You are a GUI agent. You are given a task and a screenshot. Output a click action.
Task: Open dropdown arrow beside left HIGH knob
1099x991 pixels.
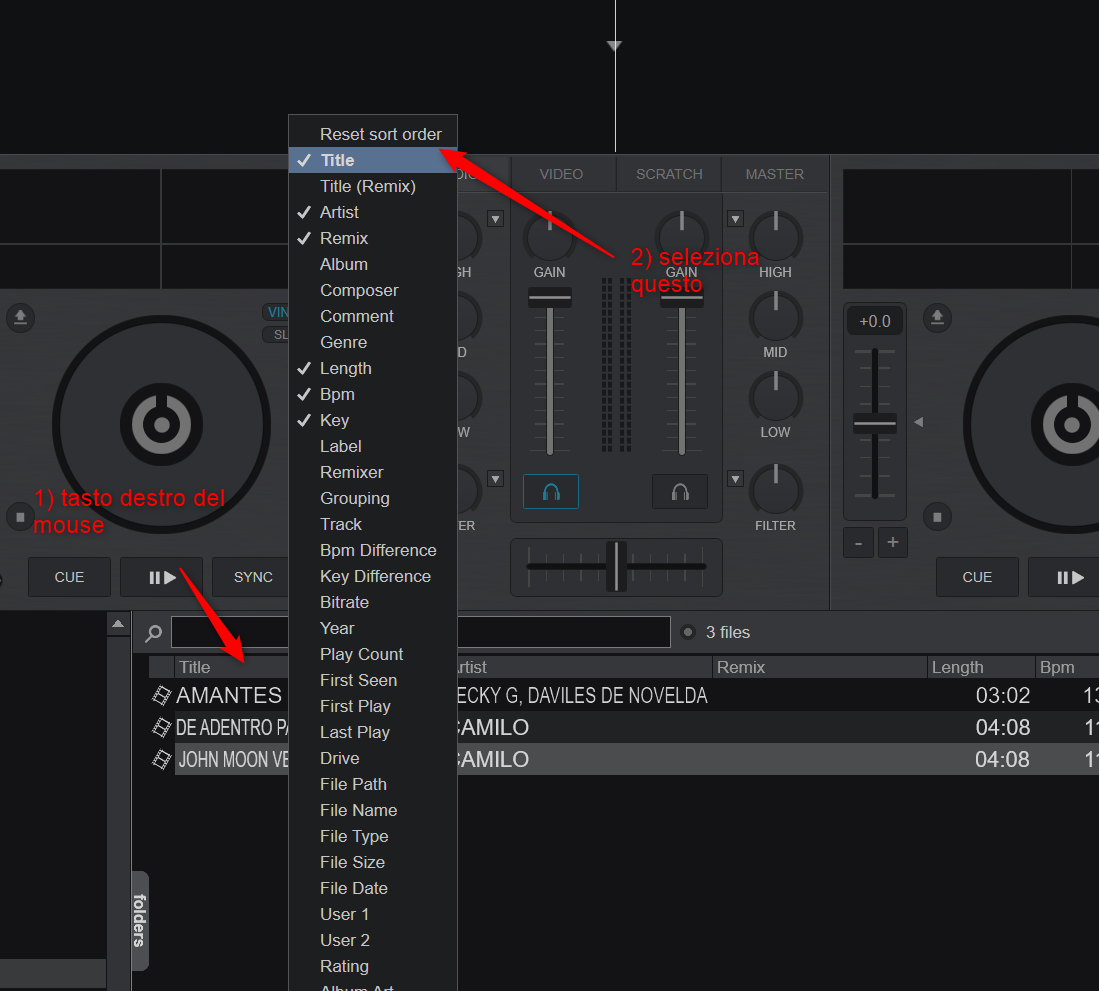coord(496,219)
